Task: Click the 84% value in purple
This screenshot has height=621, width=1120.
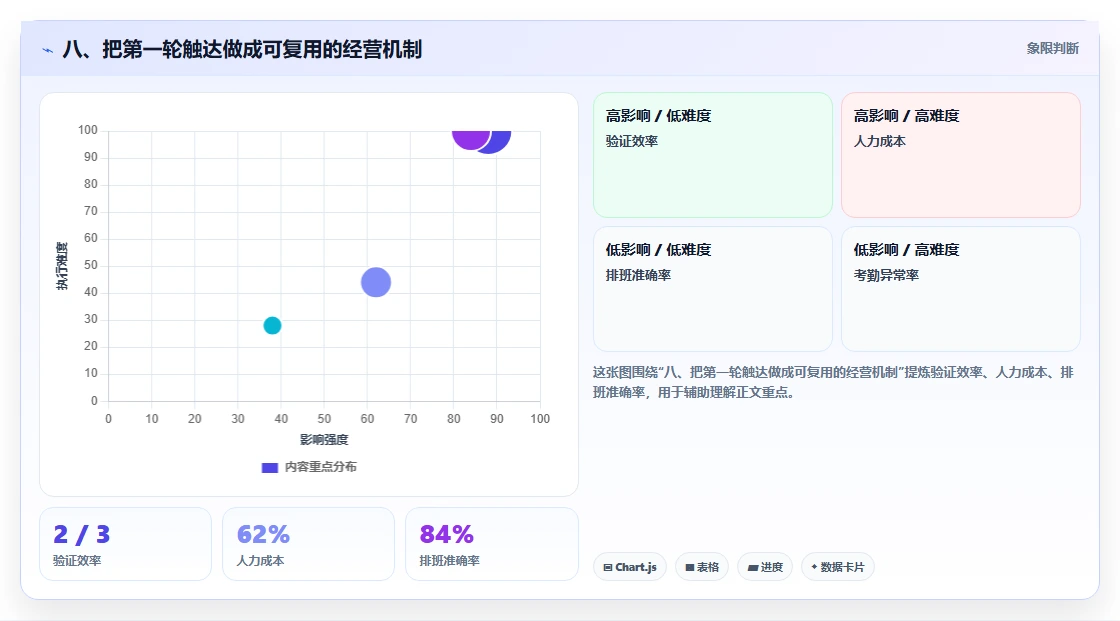Action: (x=446, y=534)
